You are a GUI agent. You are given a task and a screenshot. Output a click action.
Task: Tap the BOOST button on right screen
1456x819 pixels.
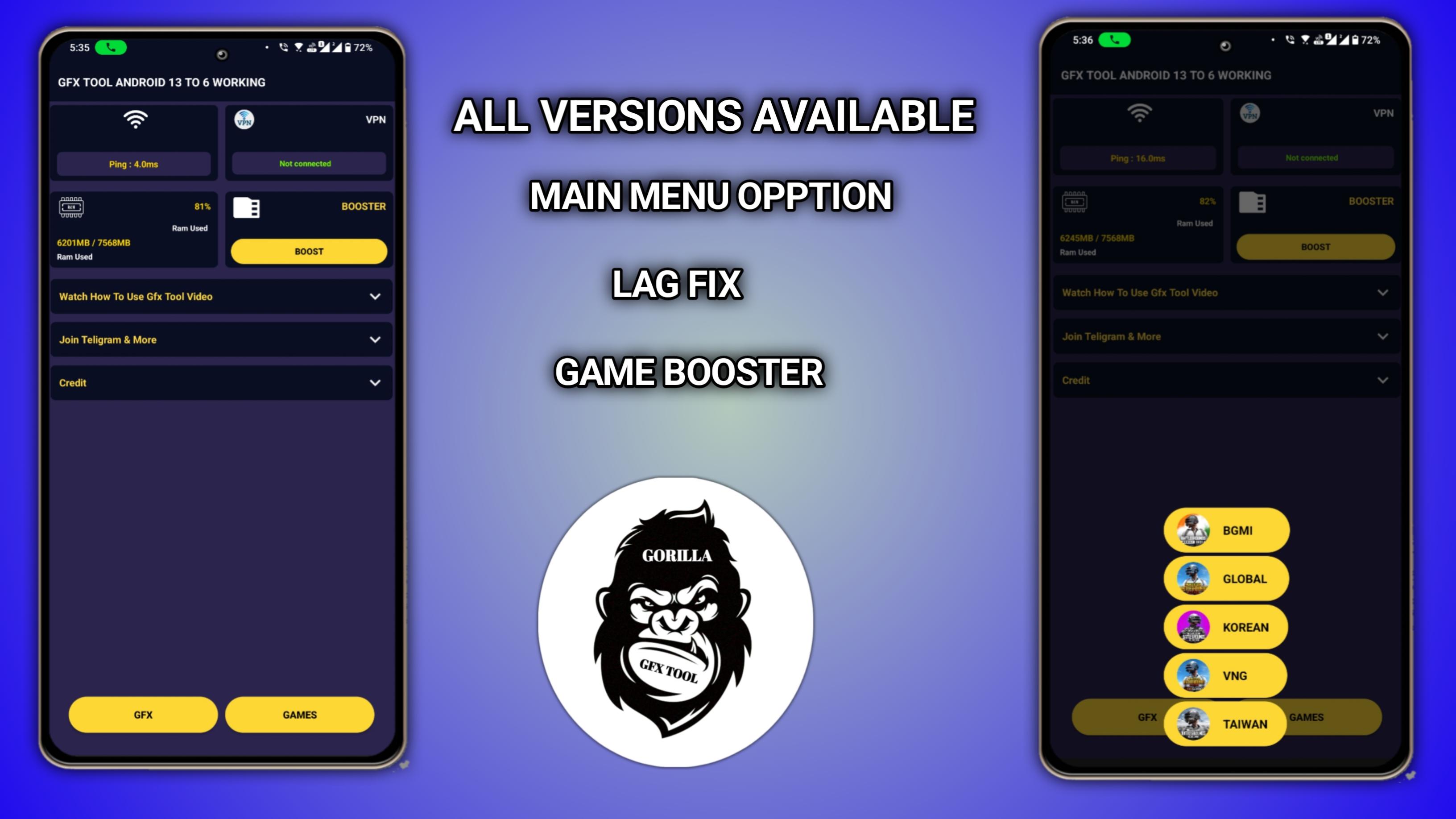(x=1314, y=247)
